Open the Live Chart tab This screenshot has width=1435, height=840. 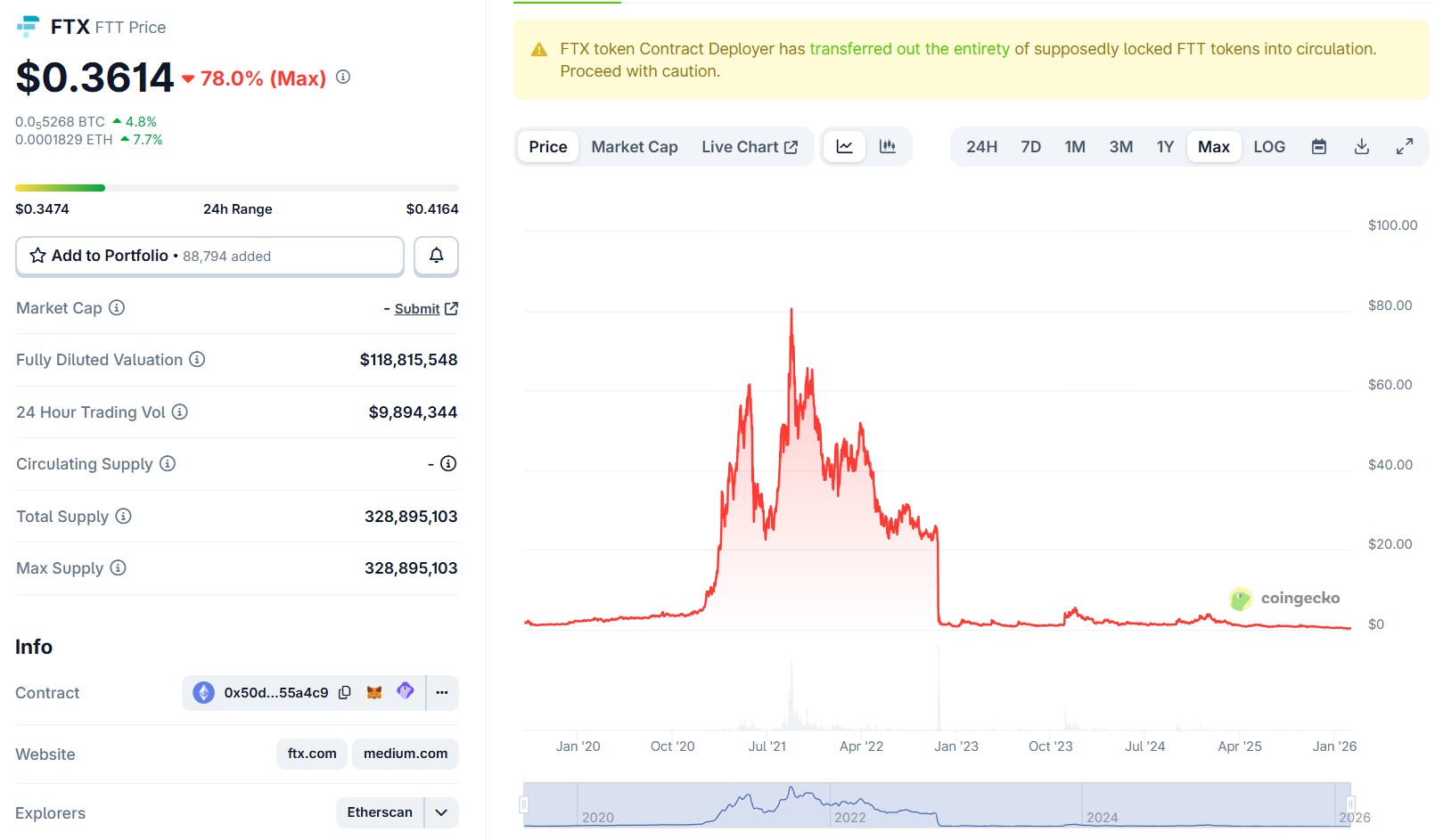click(749, 147)
